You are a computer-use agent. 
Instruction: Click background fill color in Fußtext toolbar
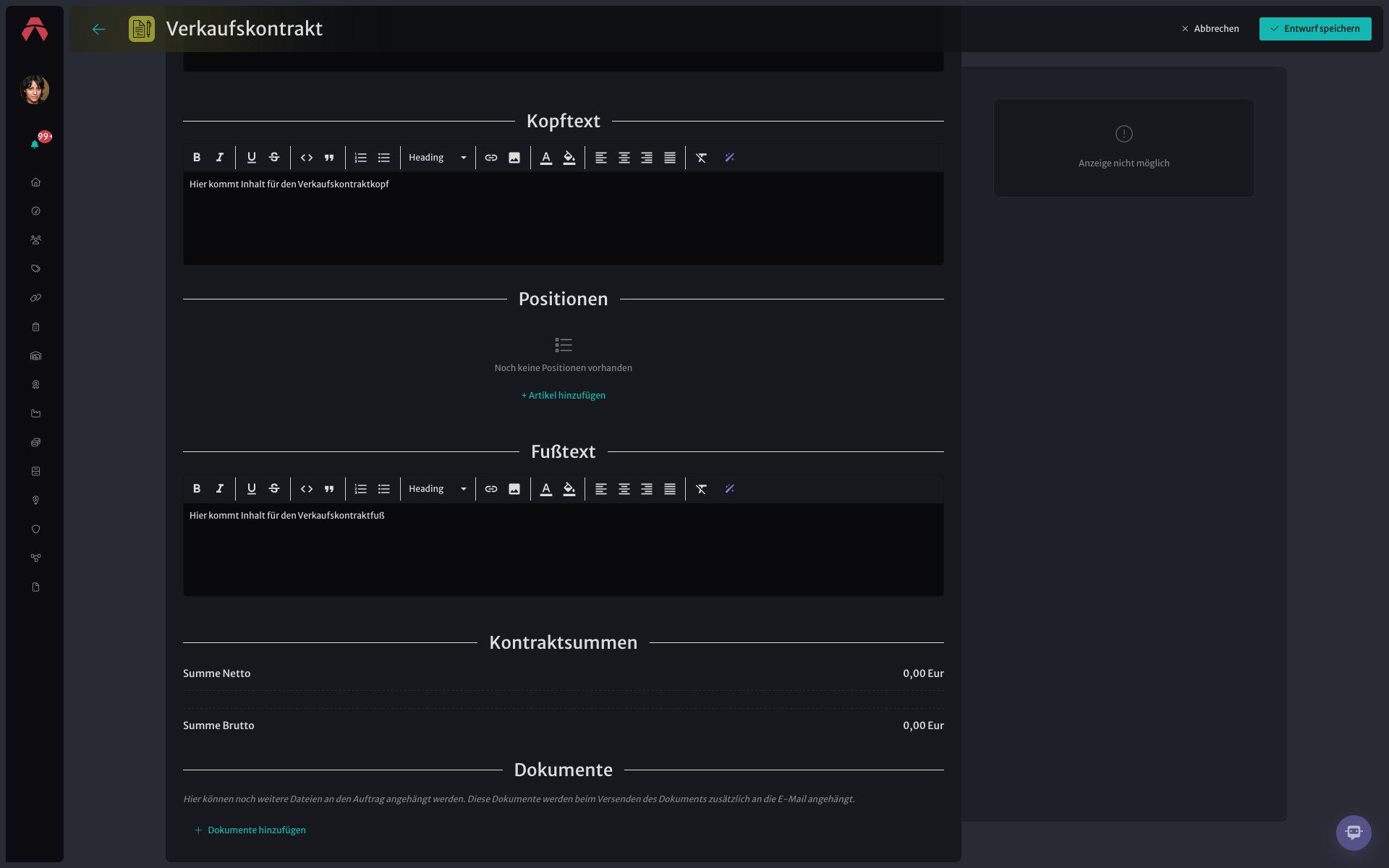pyautogui.click(x=569, y=489)
